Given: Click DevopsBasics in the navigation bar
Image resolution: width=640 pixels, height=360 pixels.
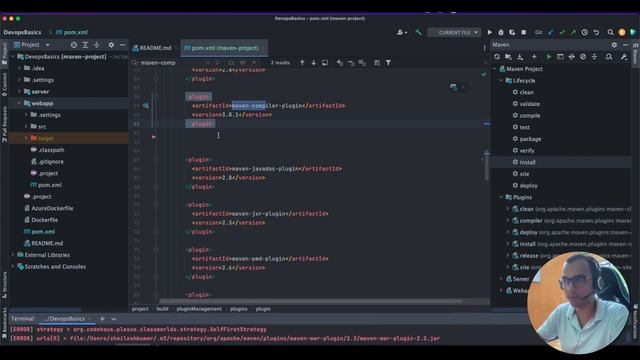Looking at the screenshot, I should (x=22, y=32).
